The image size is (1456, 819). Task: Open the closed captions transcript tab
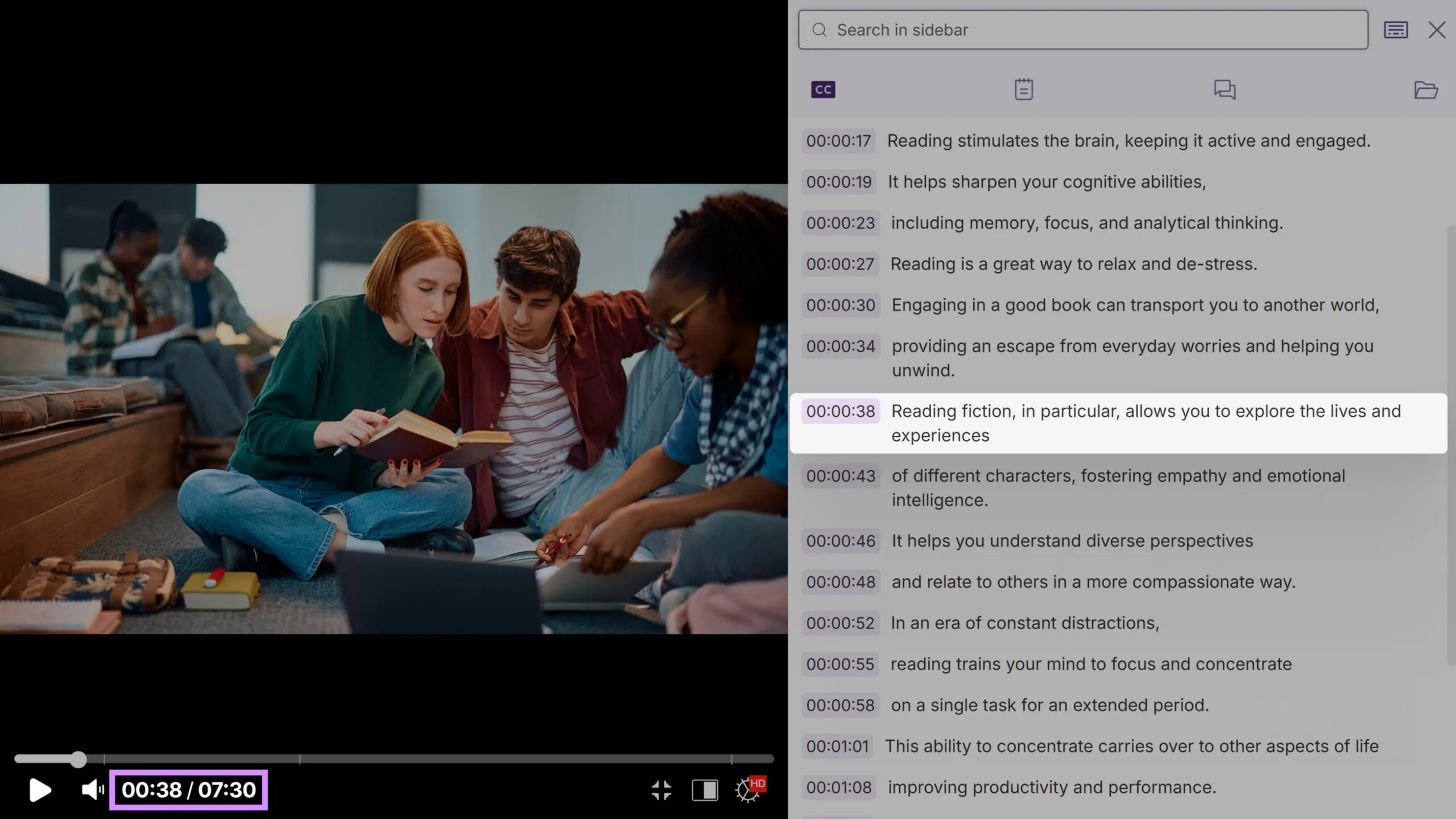coord(823,89)
